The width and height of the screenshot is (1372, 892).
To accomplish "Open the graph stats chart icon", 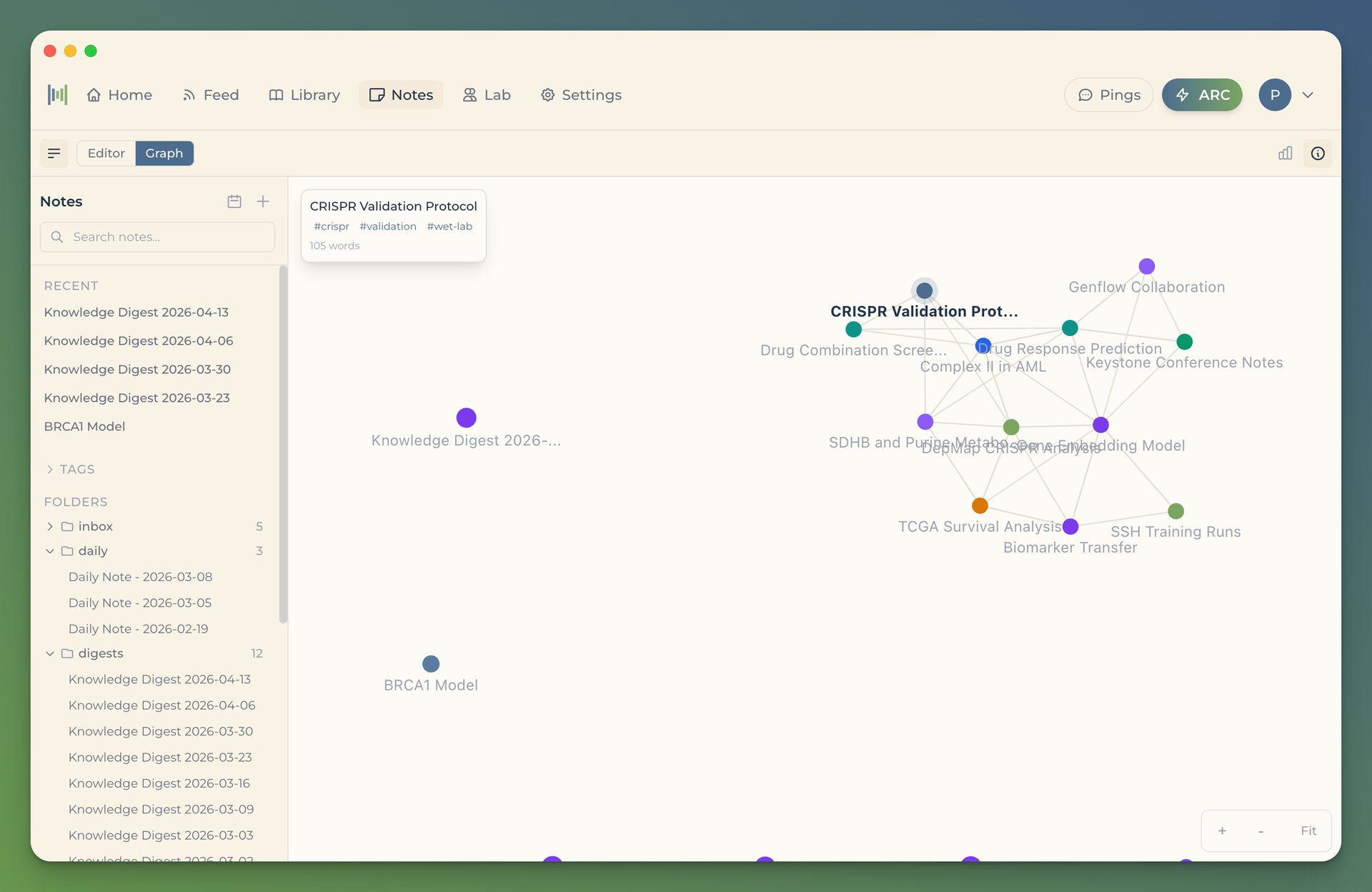I will [1285, 153].
